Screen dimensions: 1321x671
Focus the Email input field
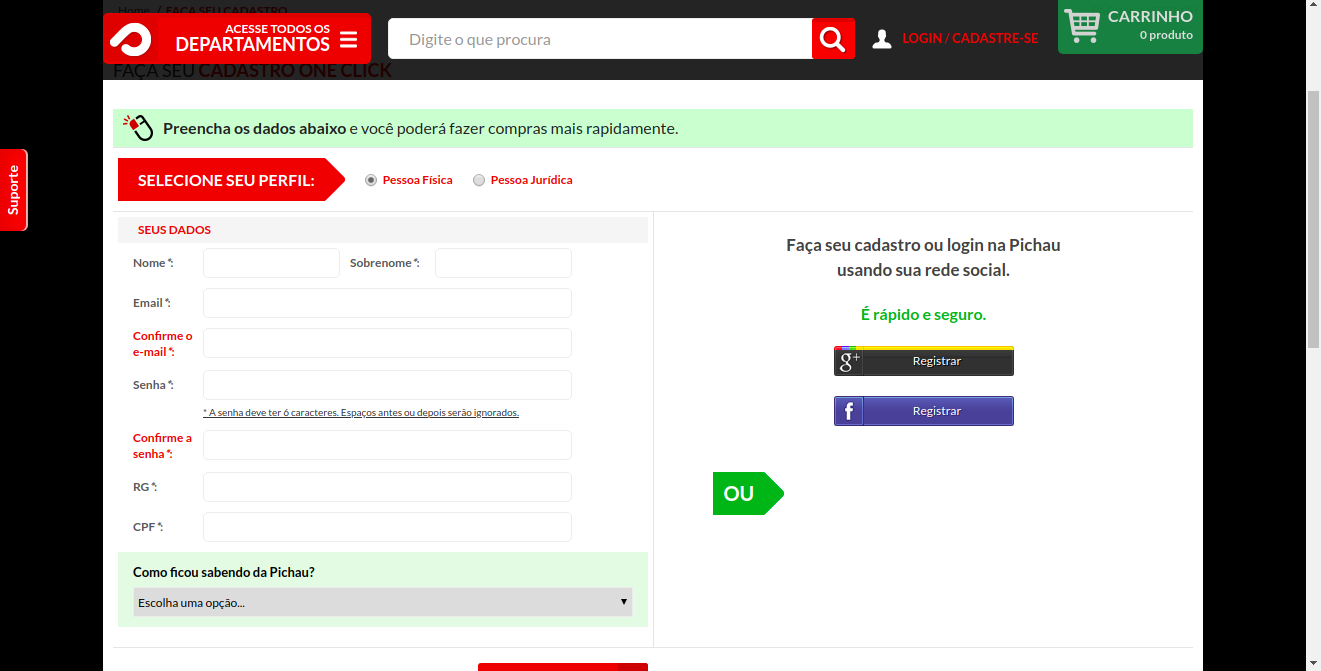tap(387, 303)
